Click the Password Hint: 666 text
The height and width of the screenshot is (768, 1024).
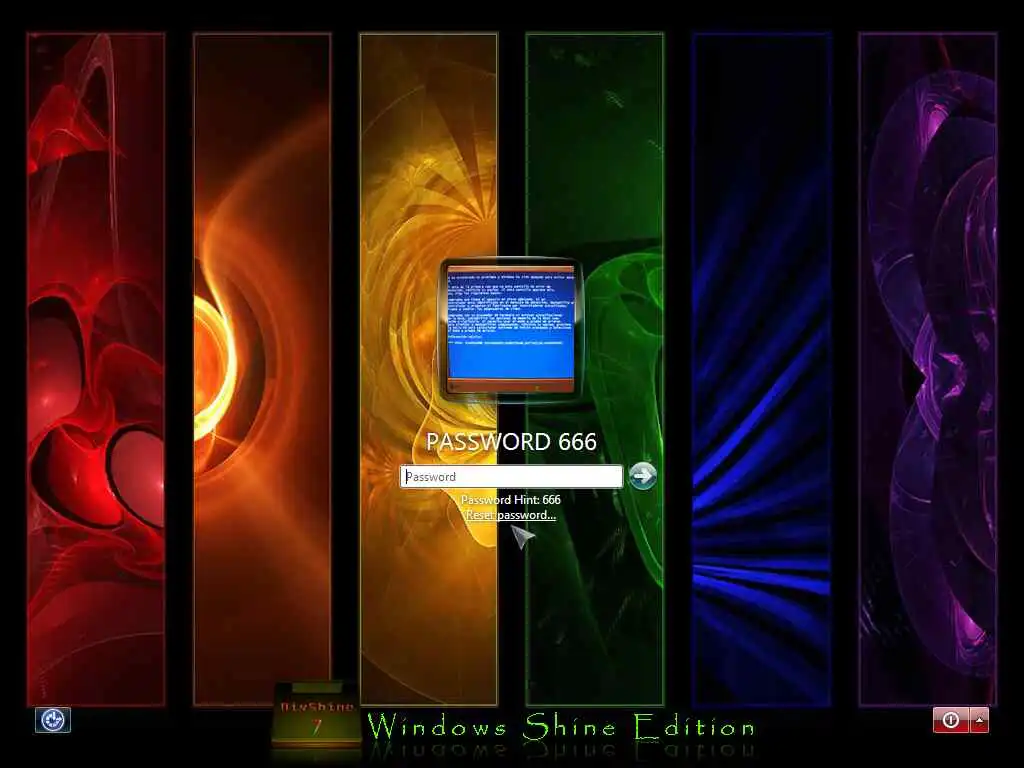click(511, 500)
